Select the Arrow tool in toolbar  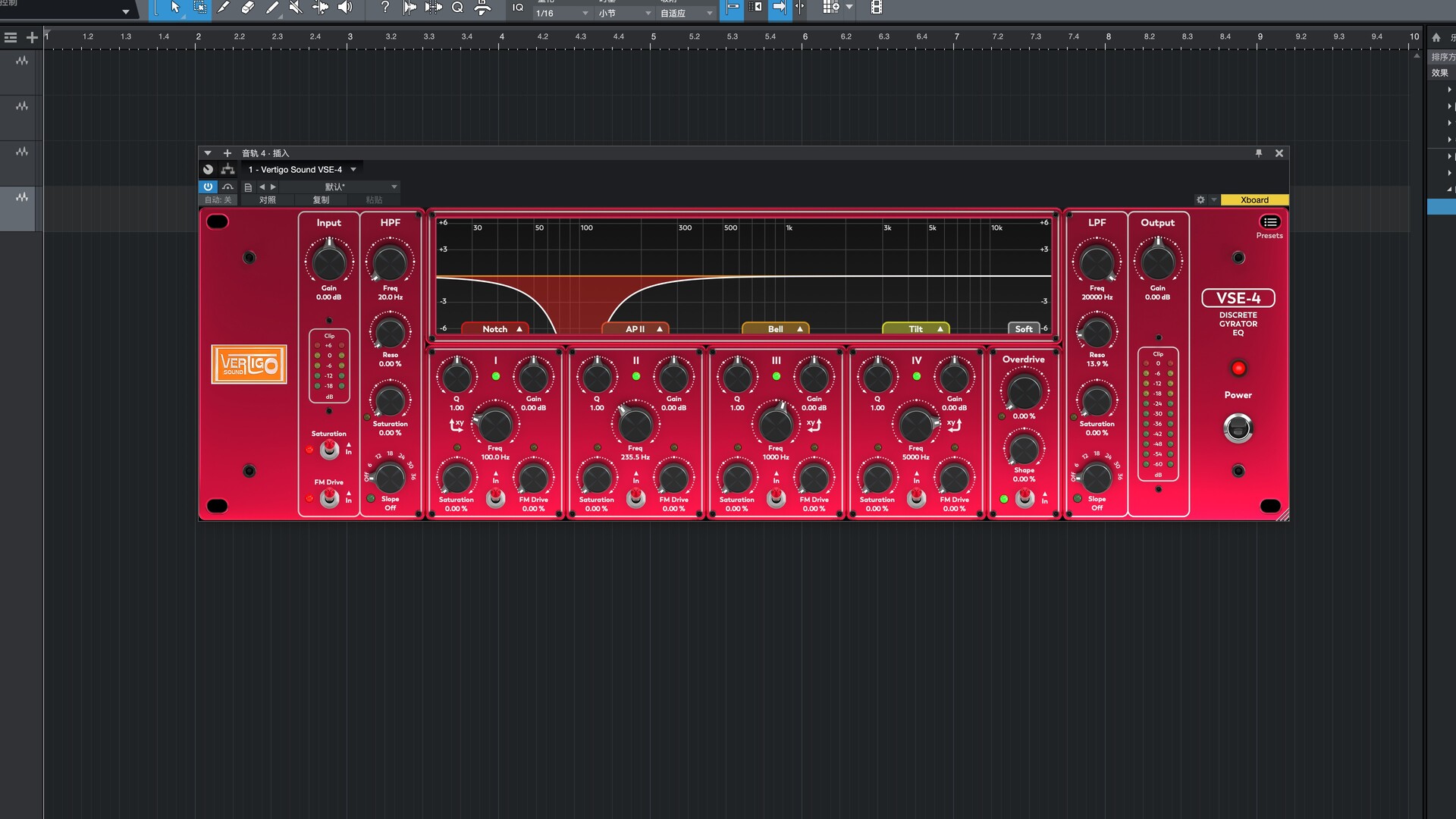pyautogui.click(x=175, y=8)
